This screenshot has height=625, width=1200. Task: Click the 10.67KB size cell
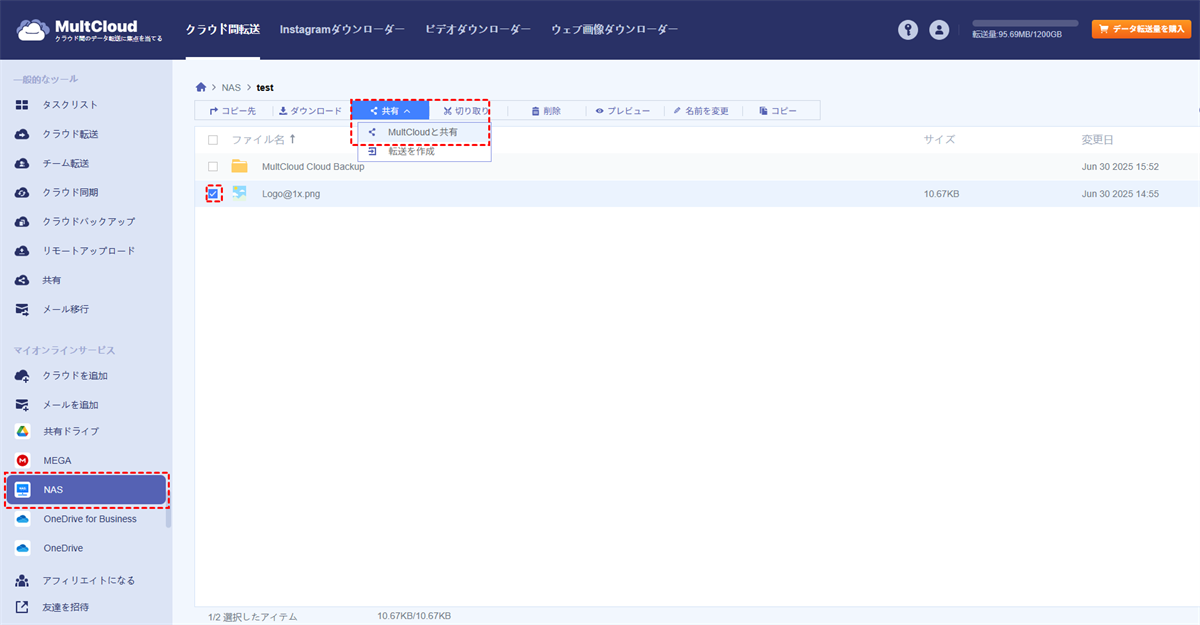click(x=941, y=194)
